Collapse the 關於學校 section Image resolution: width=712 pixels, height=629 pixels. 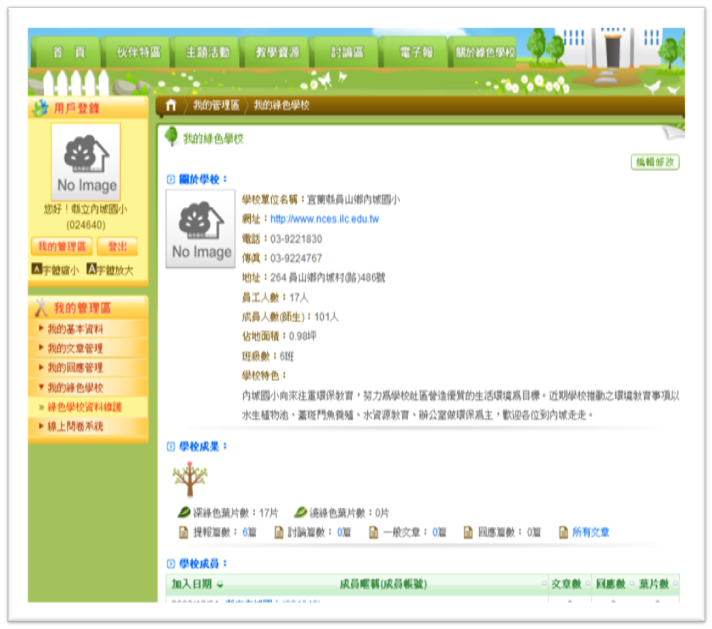pos(171,179)
